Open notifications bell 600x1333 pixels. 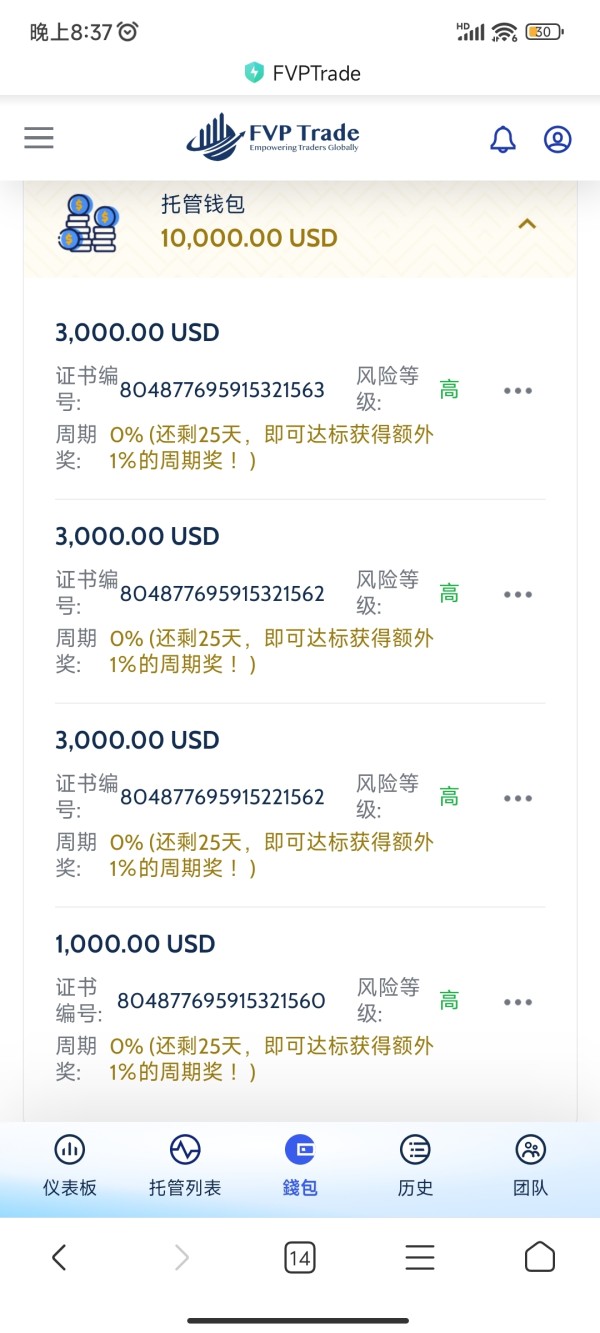(503, 139)
